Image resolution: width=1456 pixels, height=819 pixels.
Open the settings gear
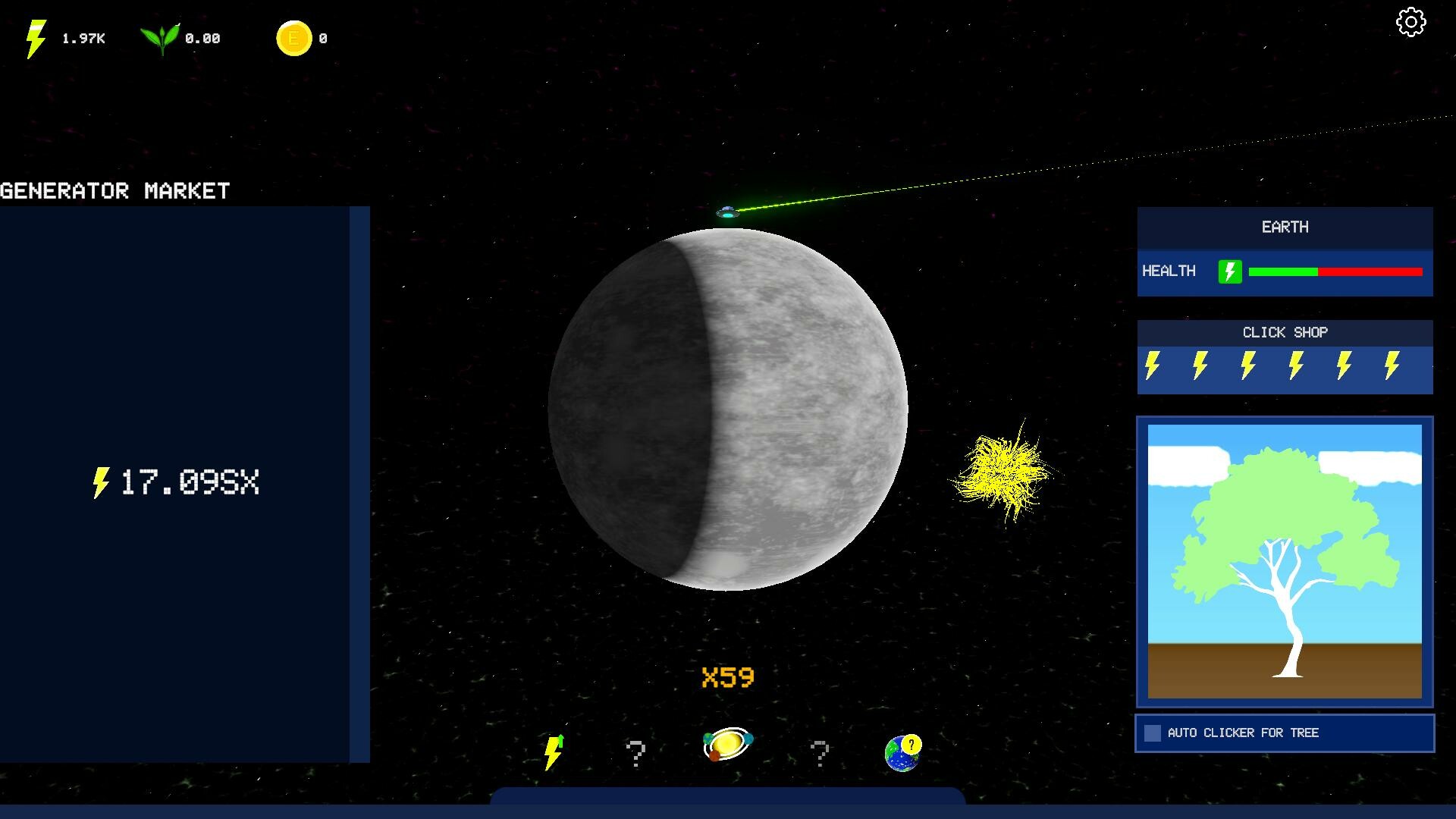(x=1410, y=22)
